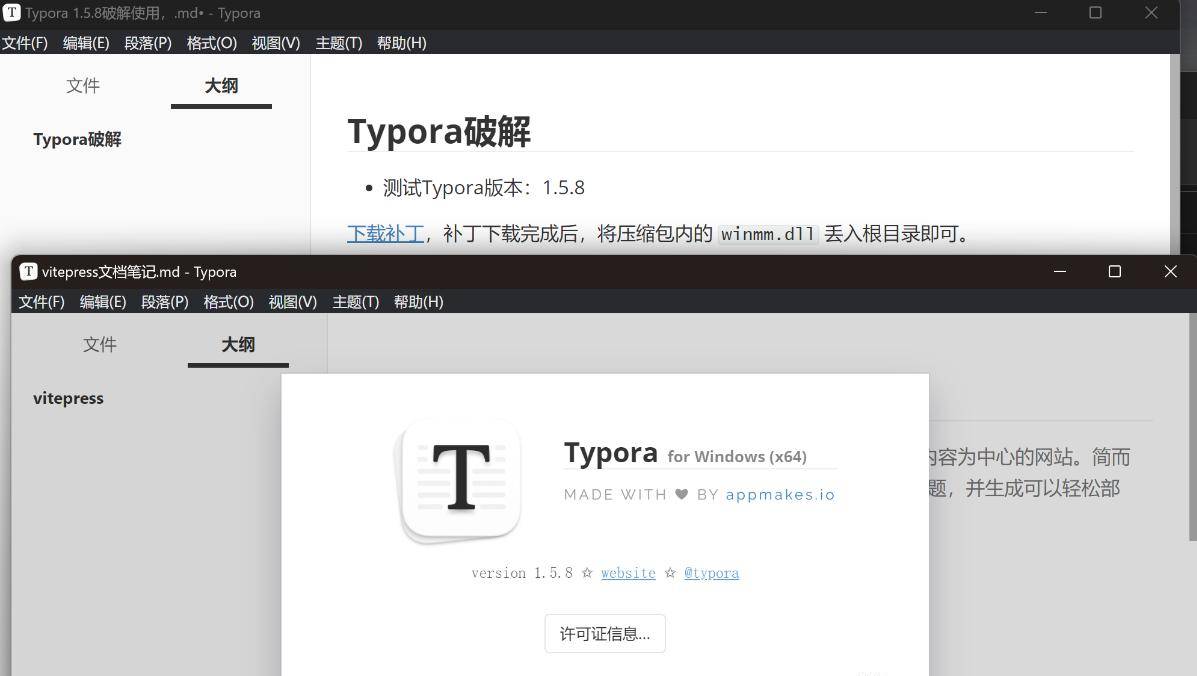The image size is (1197, 676).
Task: Open the 文件(F) menu in the vitepress window
Action: (40, 301)
